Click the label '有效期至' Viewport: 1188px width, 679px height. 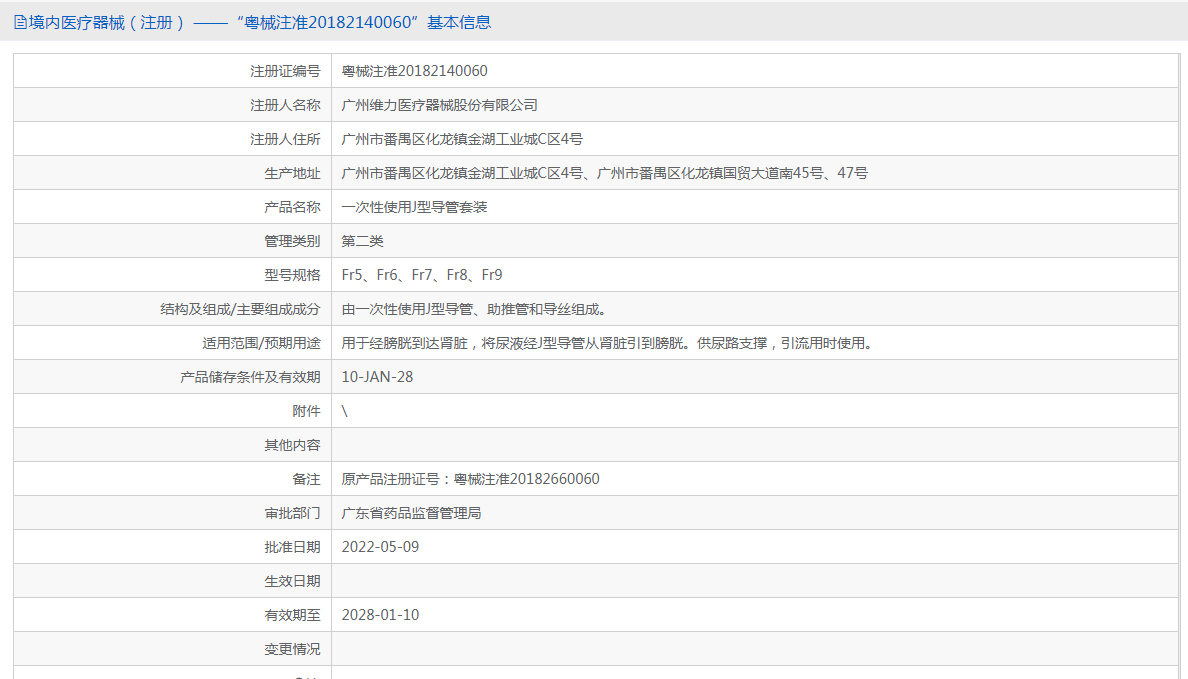coord(292,615)
